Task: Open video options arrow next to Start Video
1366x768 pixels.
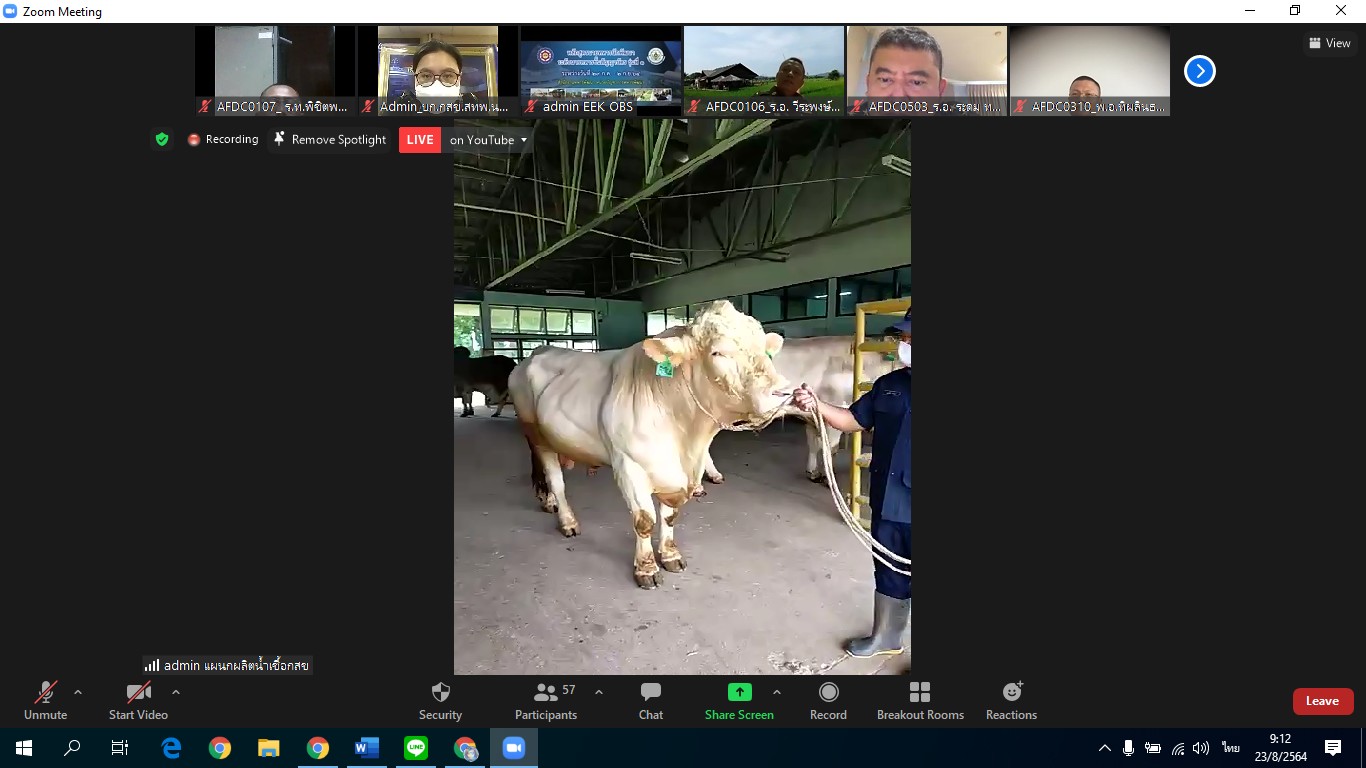Action: tap(176, 692)
